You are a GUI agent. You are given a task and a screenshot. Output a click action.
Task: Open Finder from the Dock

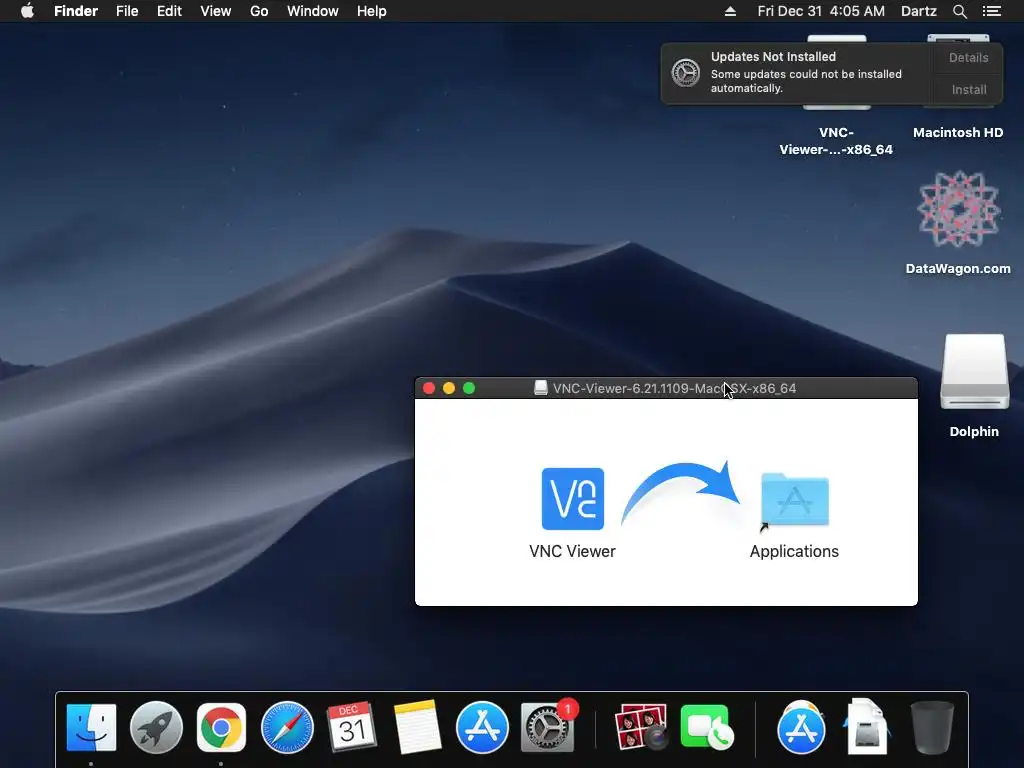coord(91,727)
